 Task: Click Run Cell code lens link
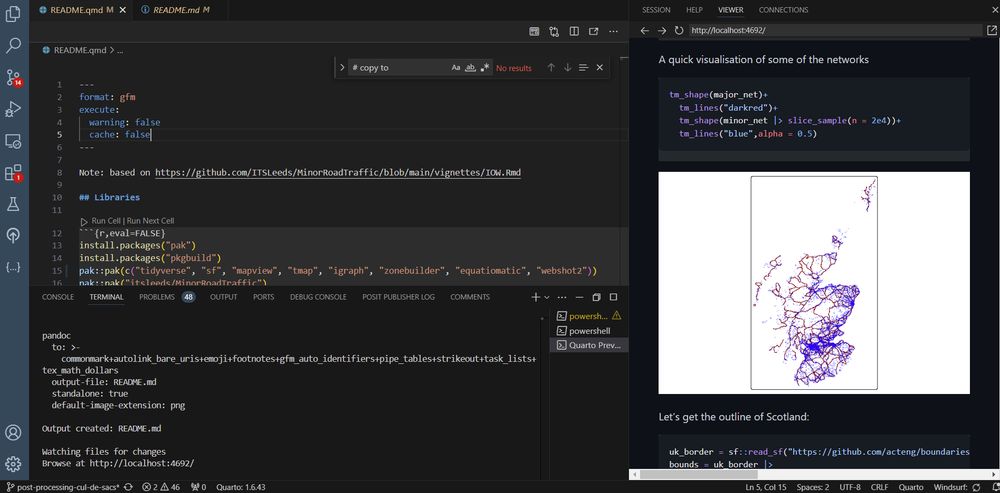point(106,221)
